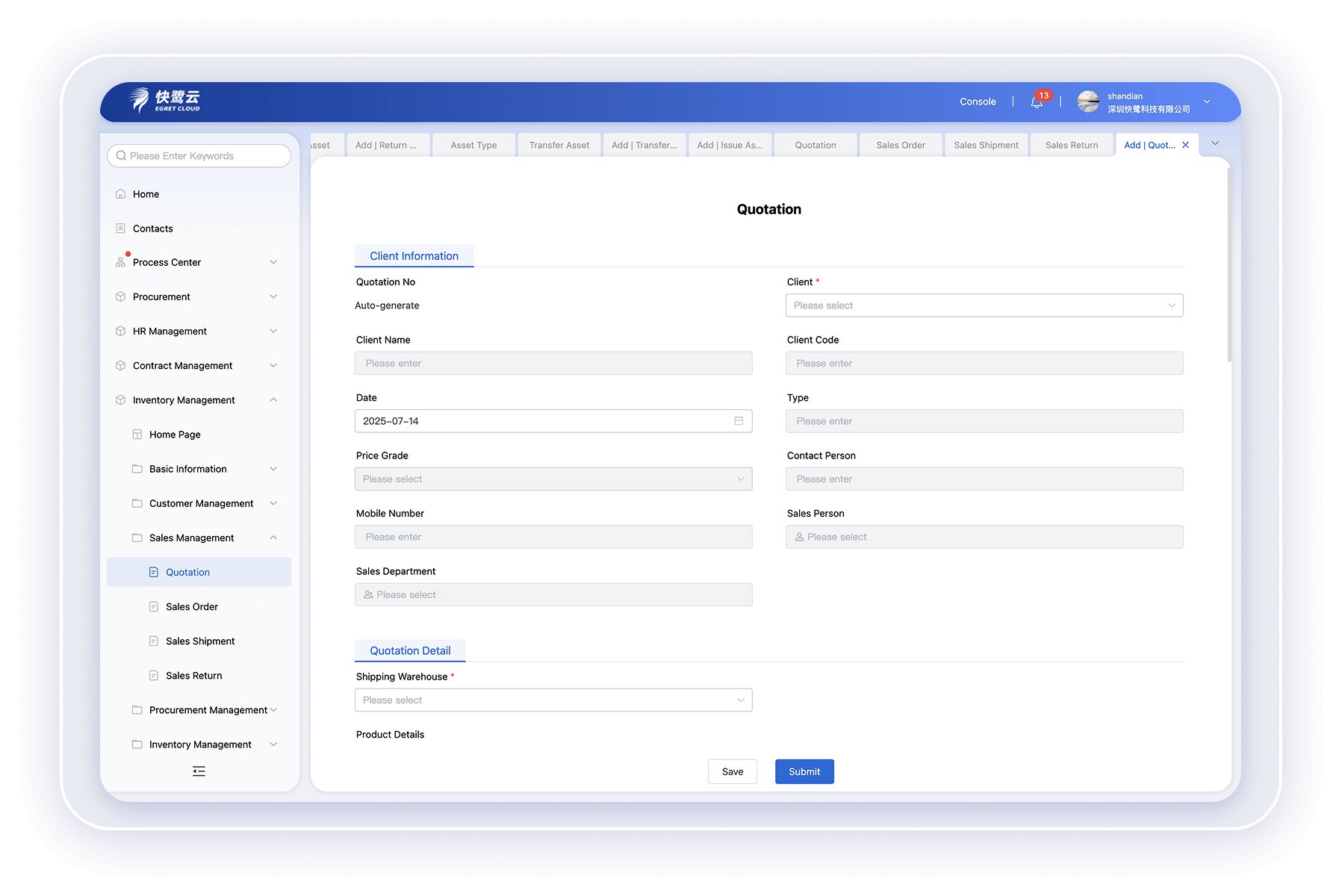Click the sidebar collapse menu icon
This screenshot has height=896, width=1342.
[199, 771]
